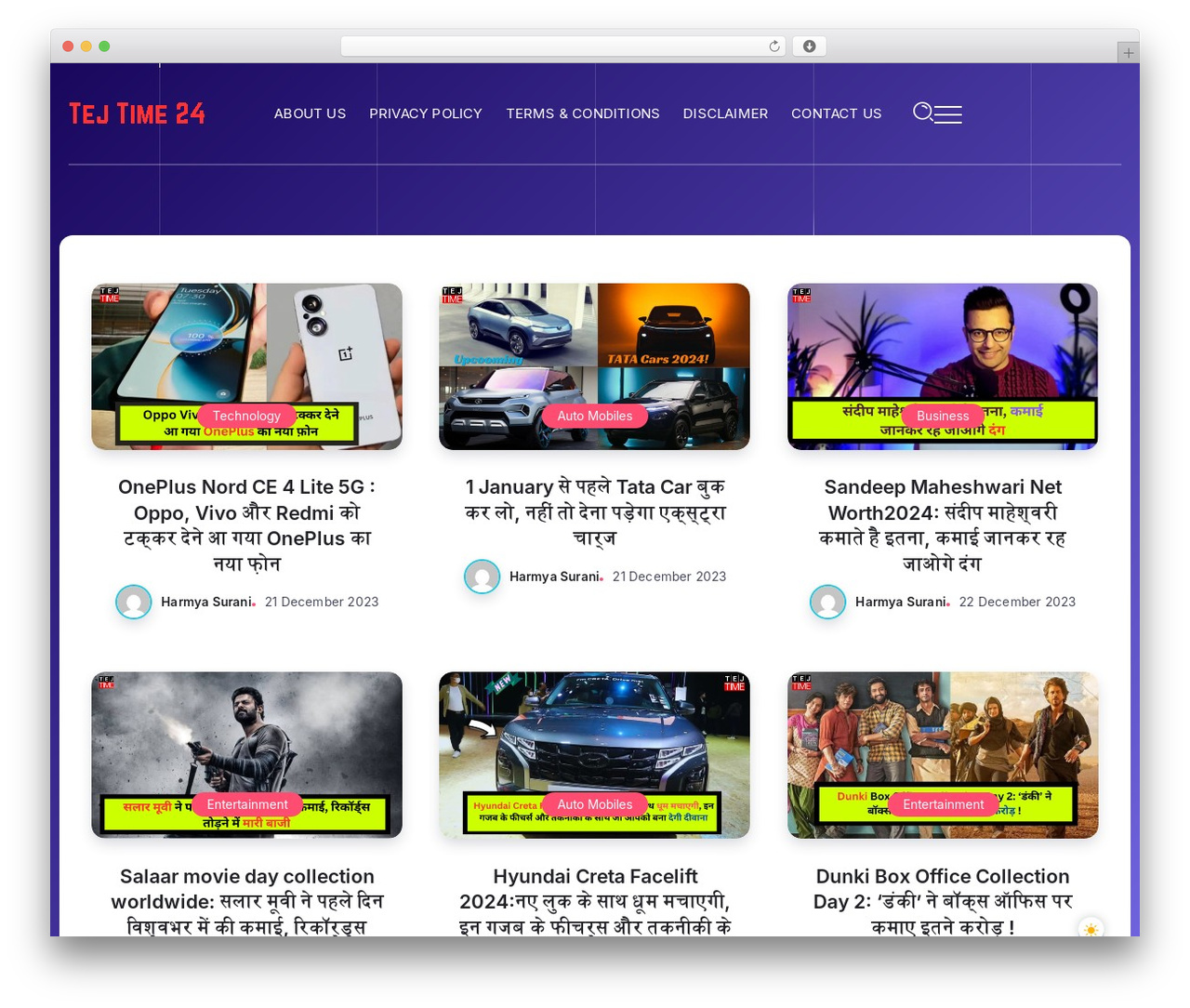This screenshot has height=1008, width=1190.
Task: Open OnePlus Nord CE 4 Lite thumbnail
Action: click(246, 366)
